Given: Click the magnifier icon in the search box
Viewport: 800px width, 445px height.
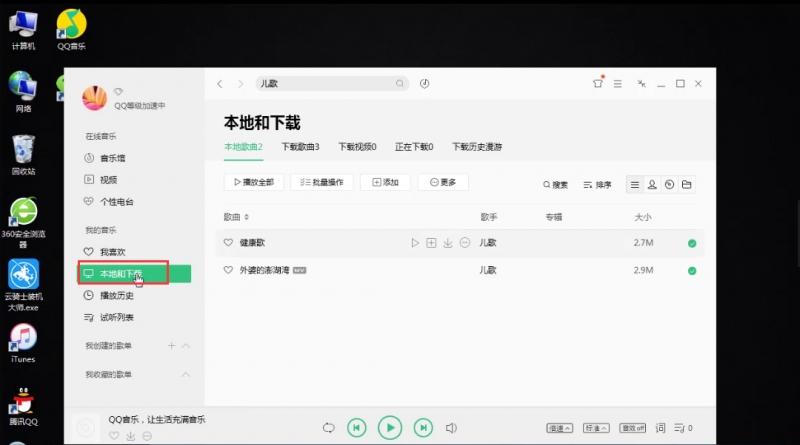Looking at the screenshot, I should click(x=399, y=84).
